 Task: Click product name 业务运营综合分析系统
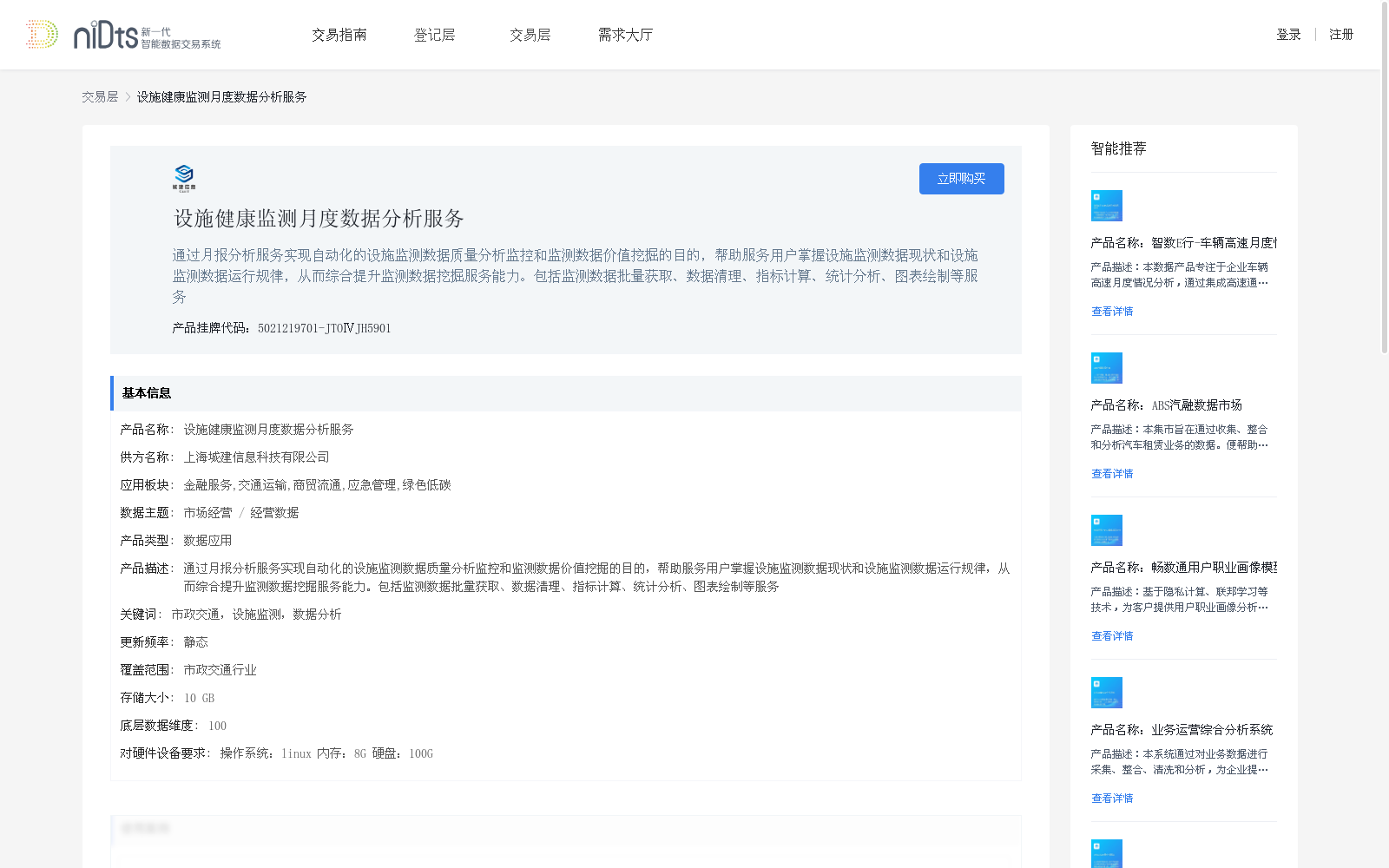(1182, 730)
